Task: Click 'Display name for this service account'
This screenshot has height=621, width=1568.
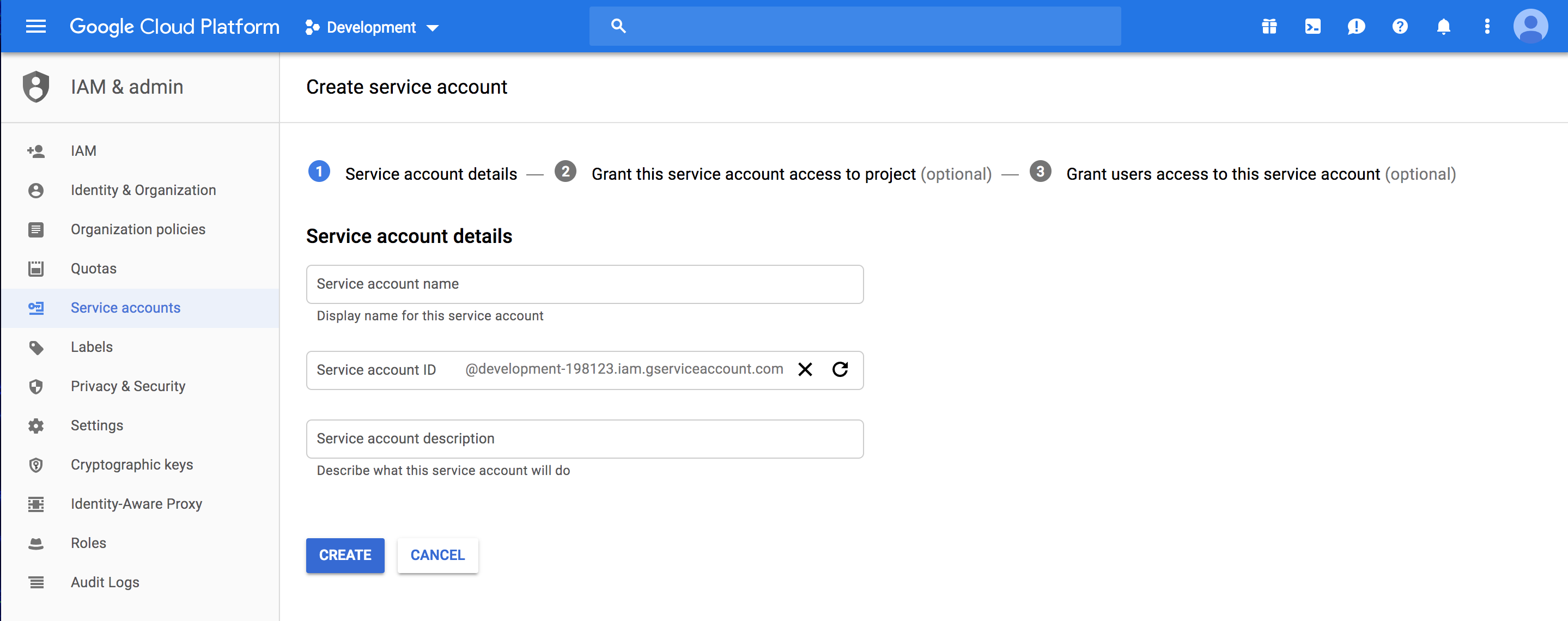Action: 430,315
